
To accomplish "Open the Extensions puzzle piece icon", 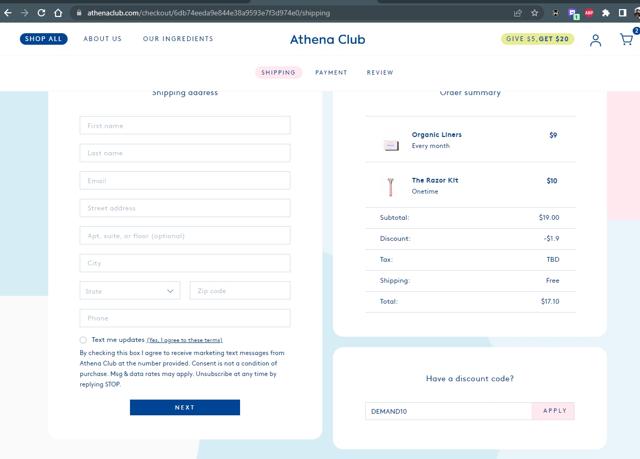I will click(x=606, y=13).
